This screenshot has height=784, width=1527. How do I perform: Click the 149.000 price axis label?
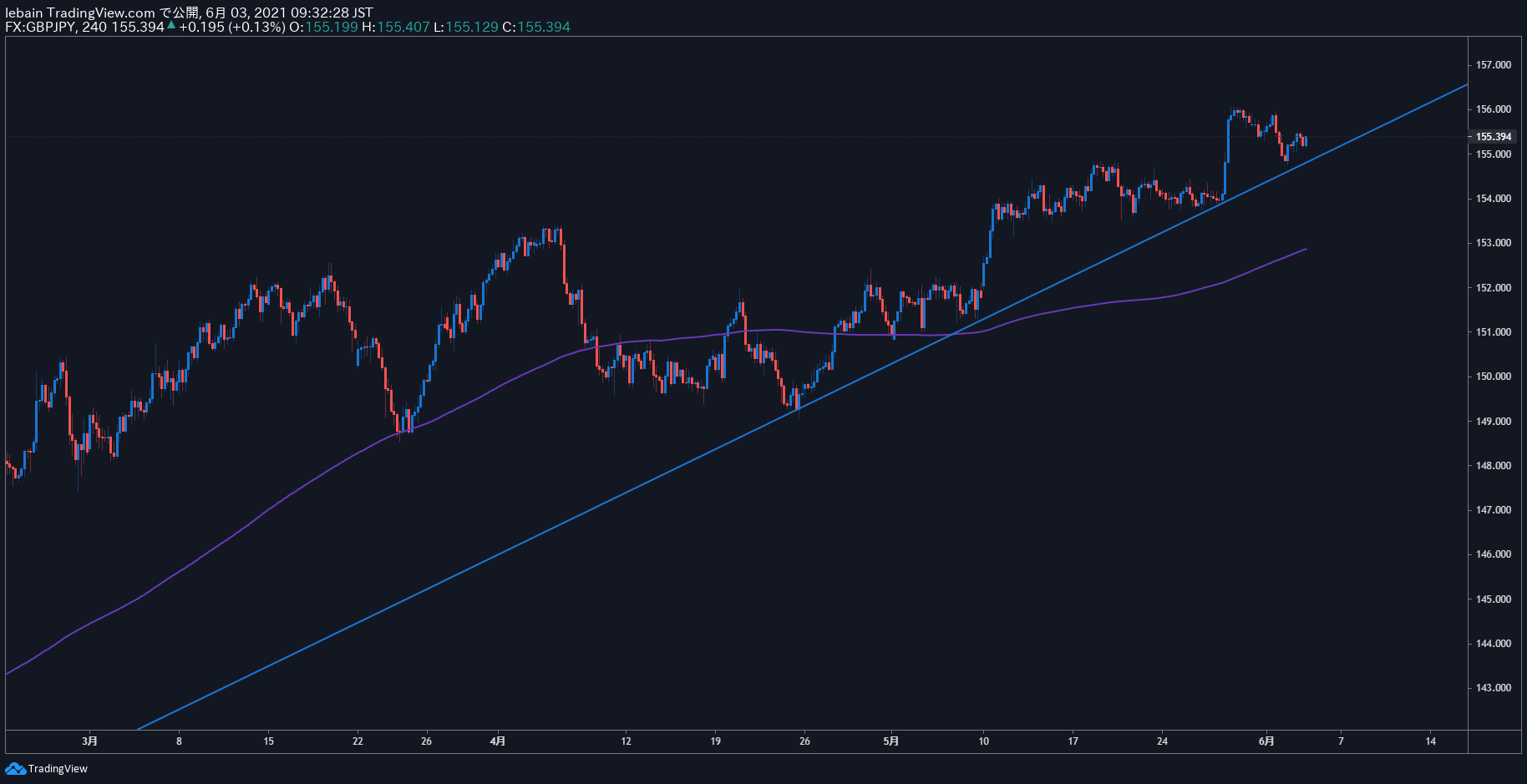tap(1494, 422)
